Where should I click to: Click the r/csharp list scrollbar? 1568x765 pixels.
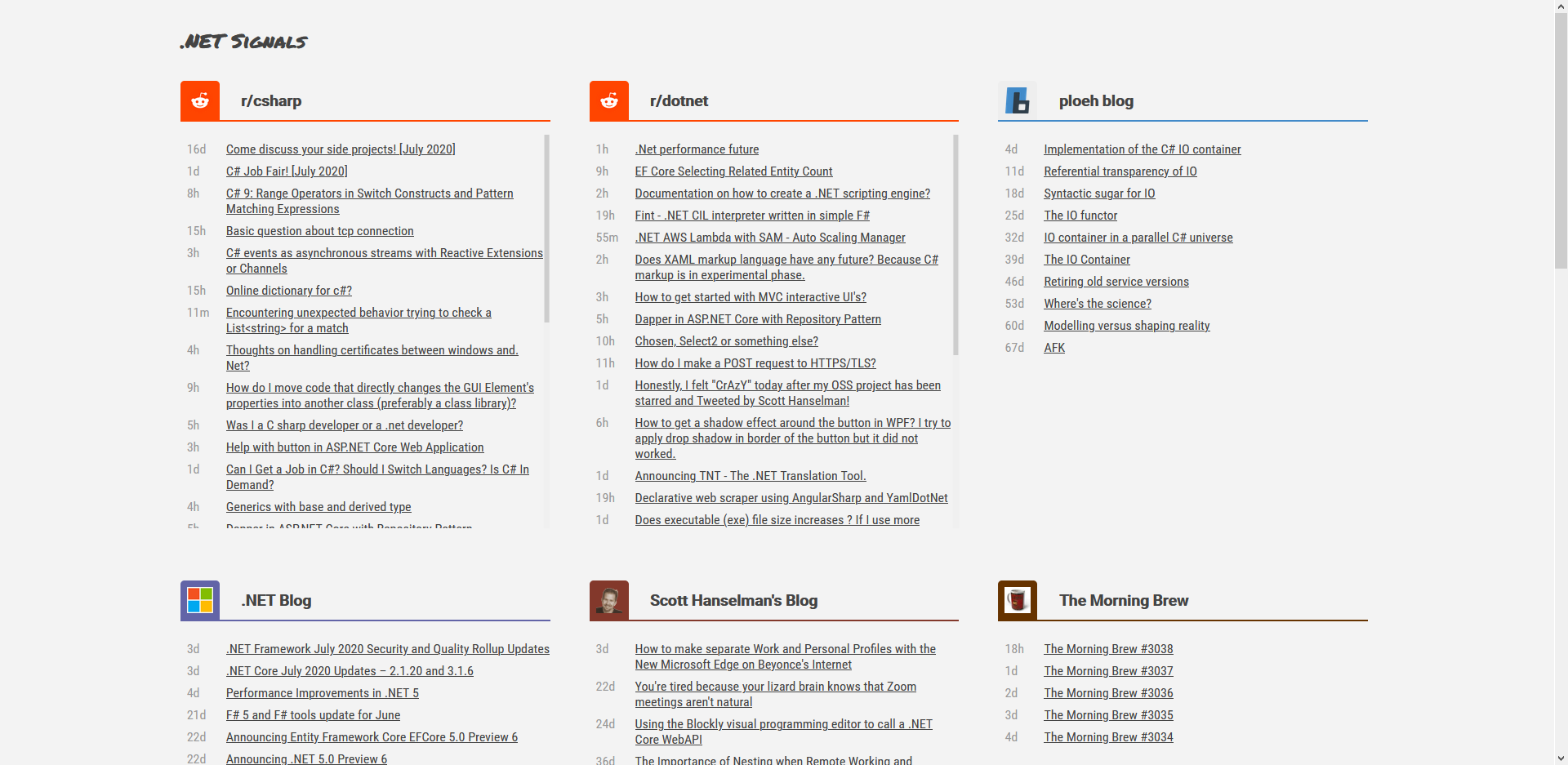click(546, 229)
